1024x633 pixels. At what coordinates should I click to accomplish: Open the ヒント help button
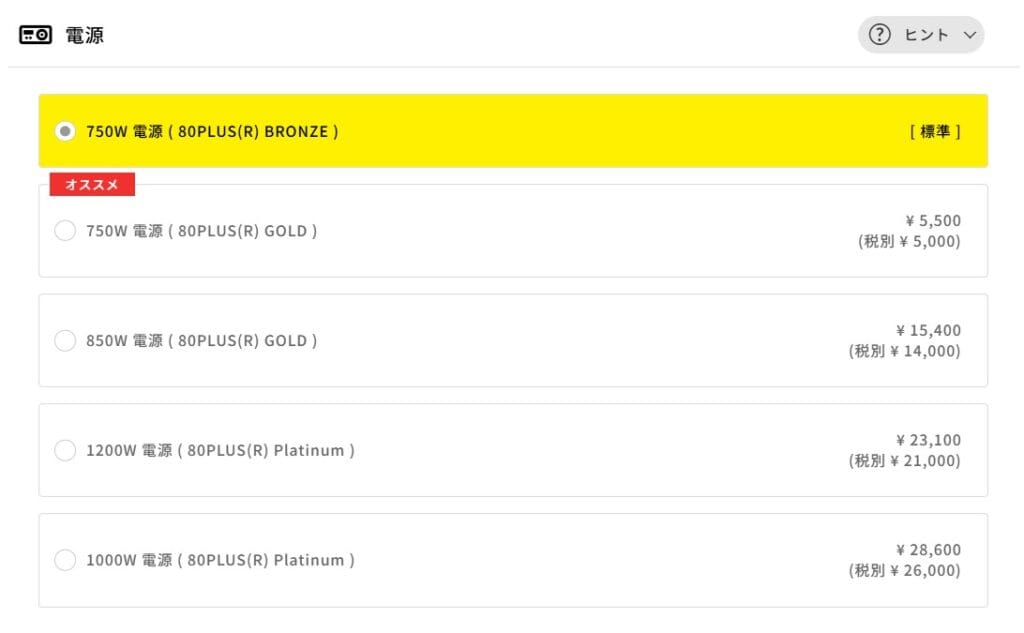921,35
